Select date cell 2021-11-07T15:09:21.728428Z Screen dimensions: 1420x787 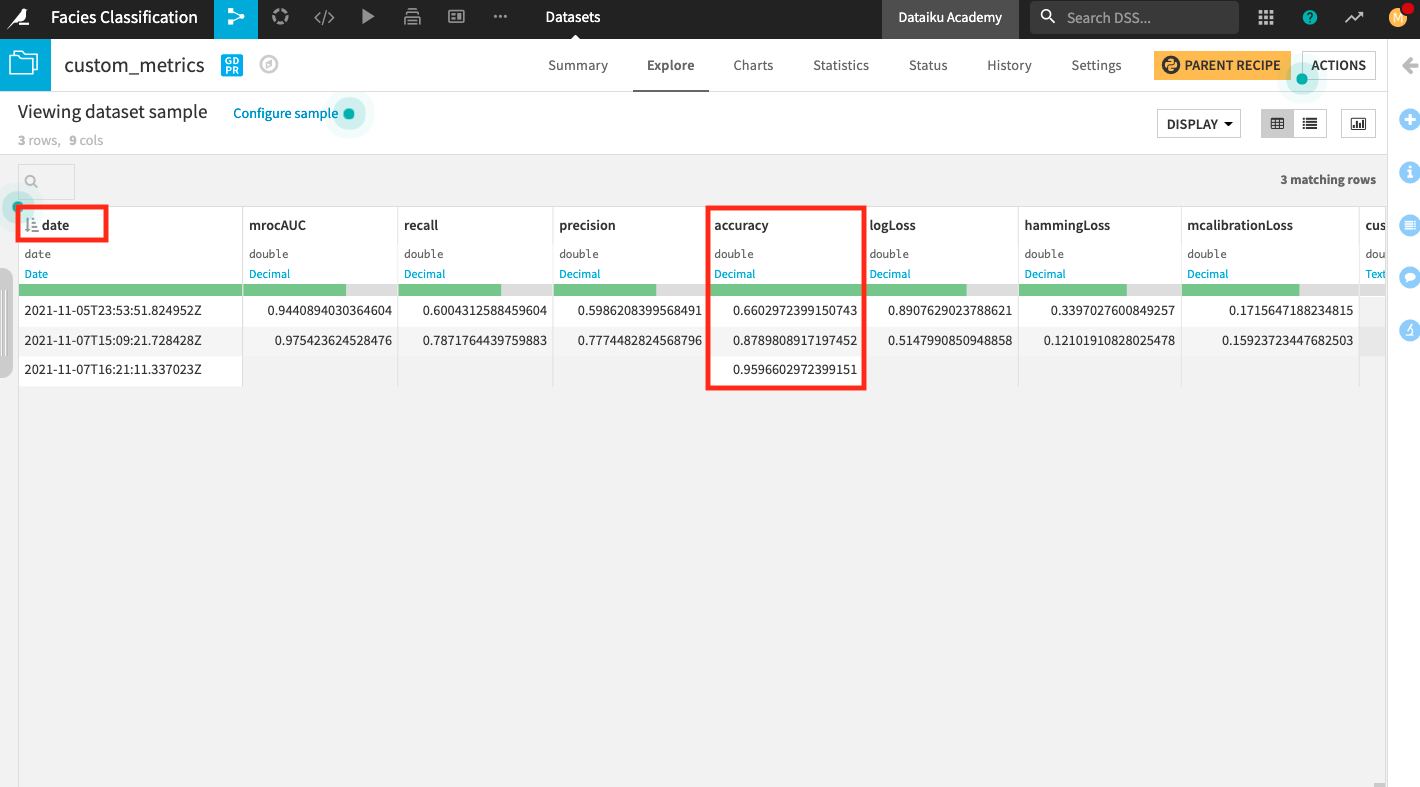point(130,341)
